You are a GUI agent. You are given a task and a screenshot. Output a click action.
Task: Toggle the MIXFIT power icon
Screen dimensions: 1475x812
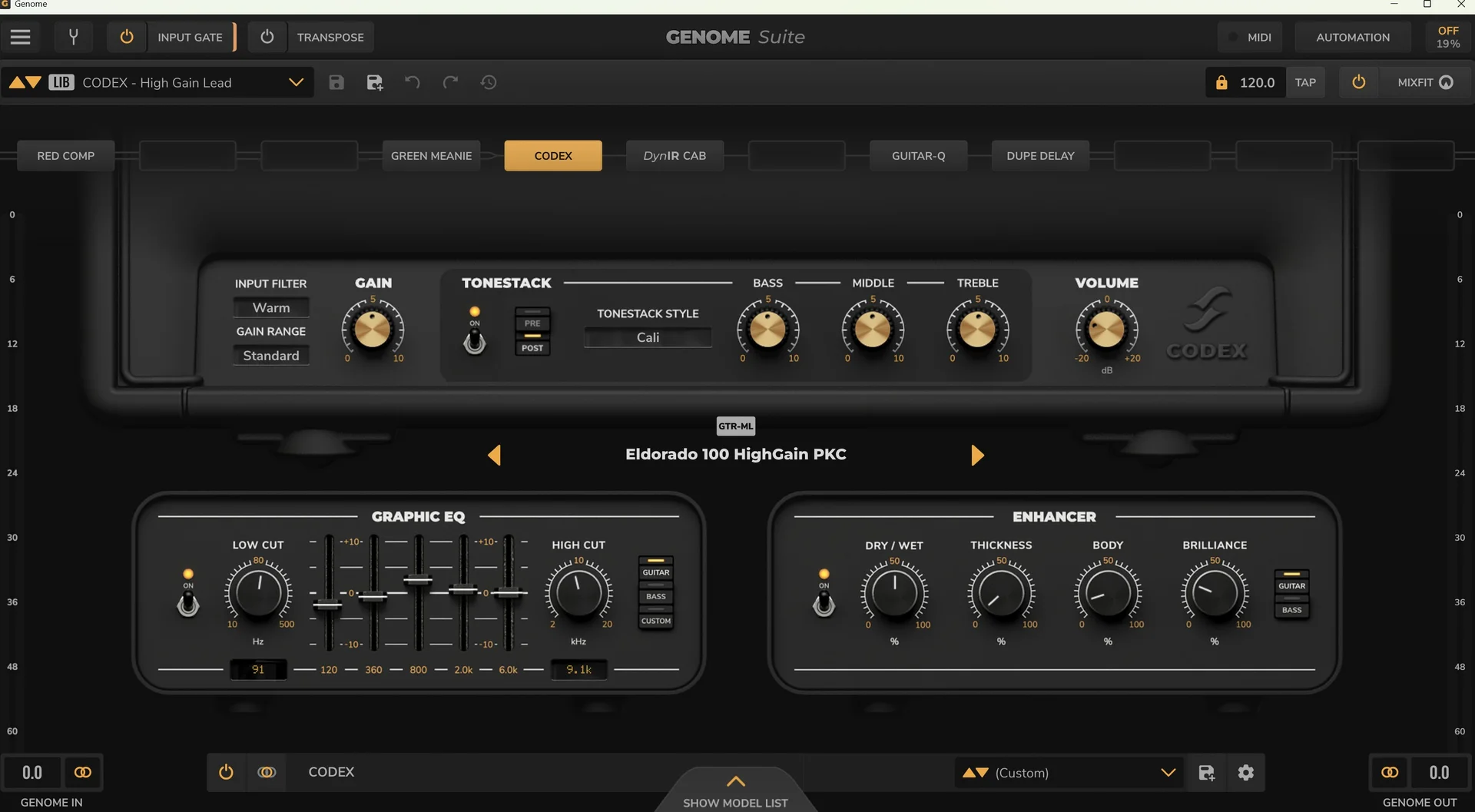coord(1358,82)
